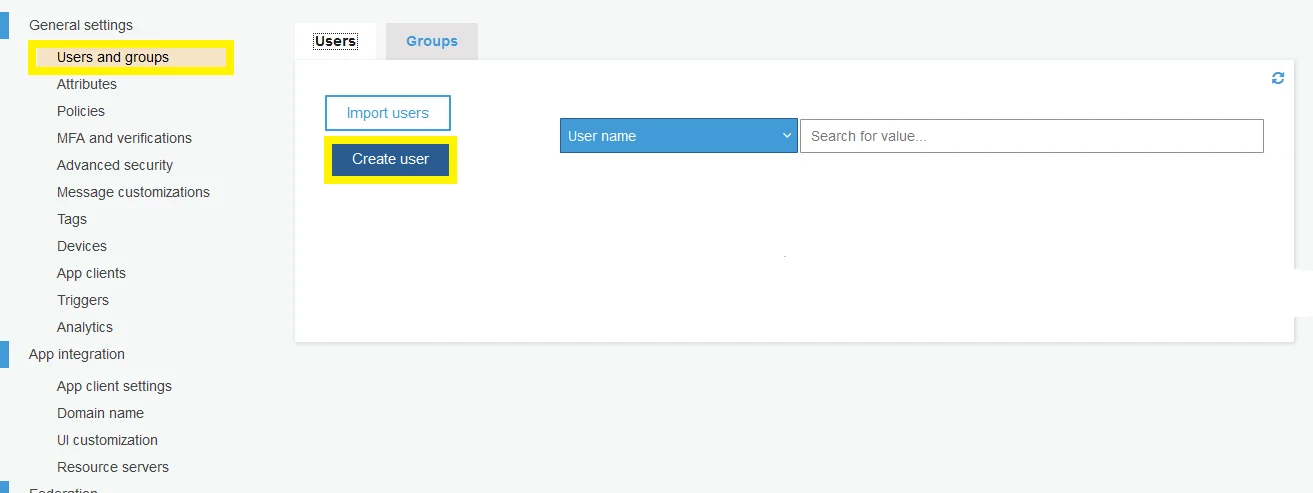Viewport: 1313px width, 493px height.
Task: Click the Import users button
Action: [388, 113]
